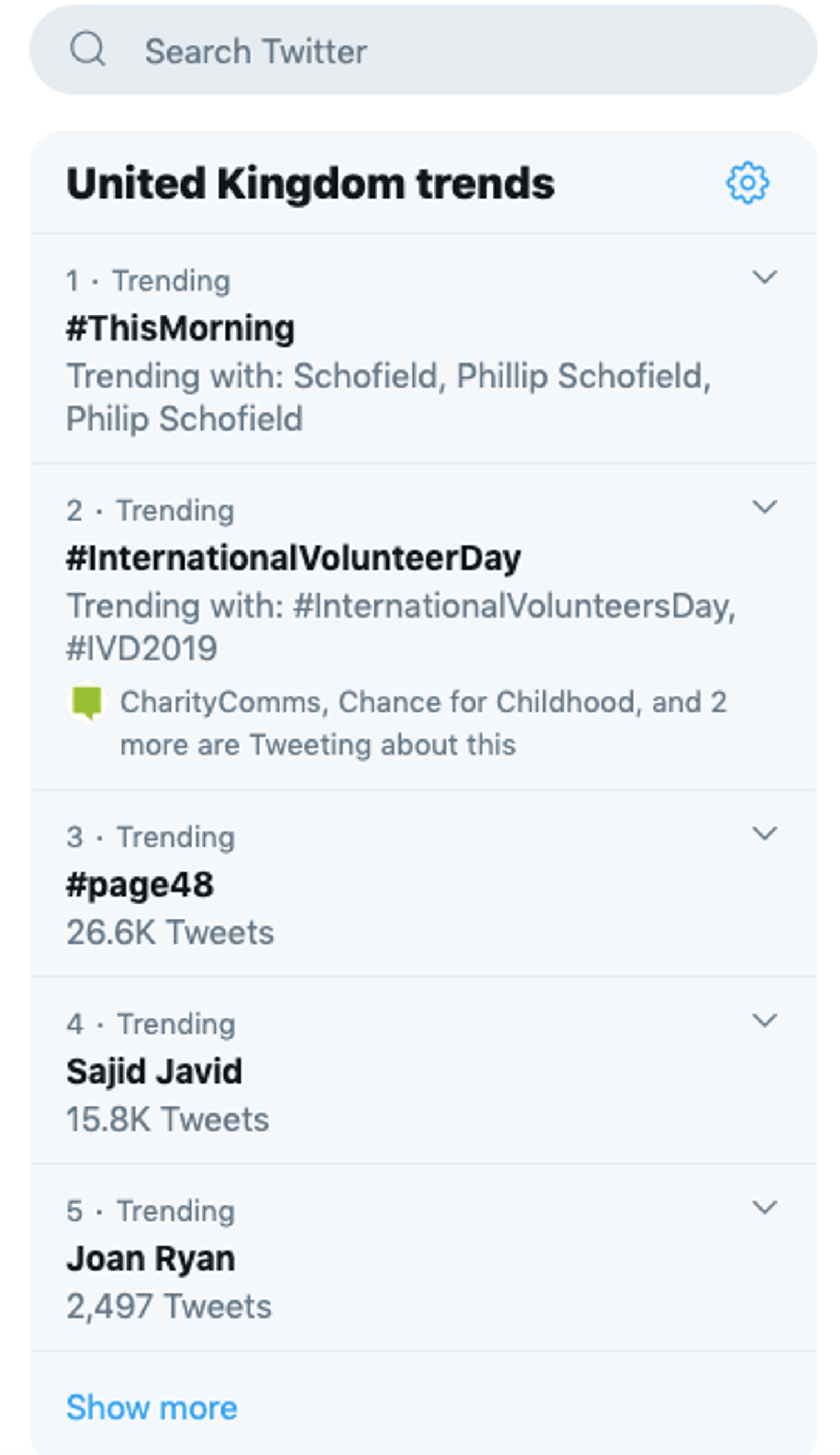Click the 2,497 Tweets count
Viewport: 840px width, 1455px height.
pyautogui.click(x=169, y=1306)
